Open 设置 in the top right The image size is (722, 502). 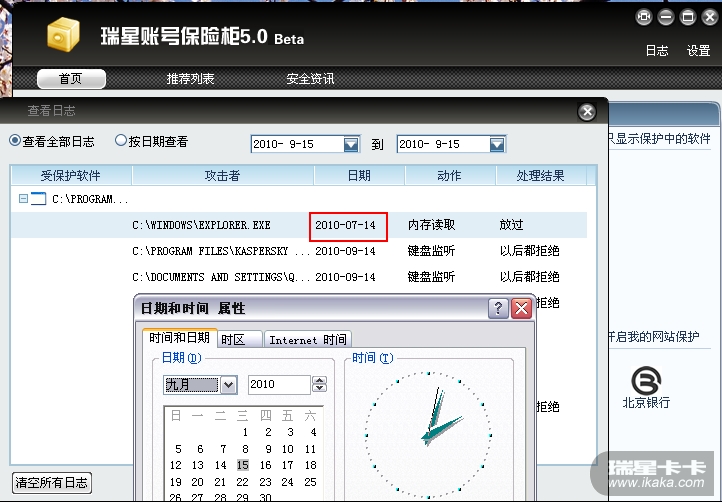coord(699,51)
